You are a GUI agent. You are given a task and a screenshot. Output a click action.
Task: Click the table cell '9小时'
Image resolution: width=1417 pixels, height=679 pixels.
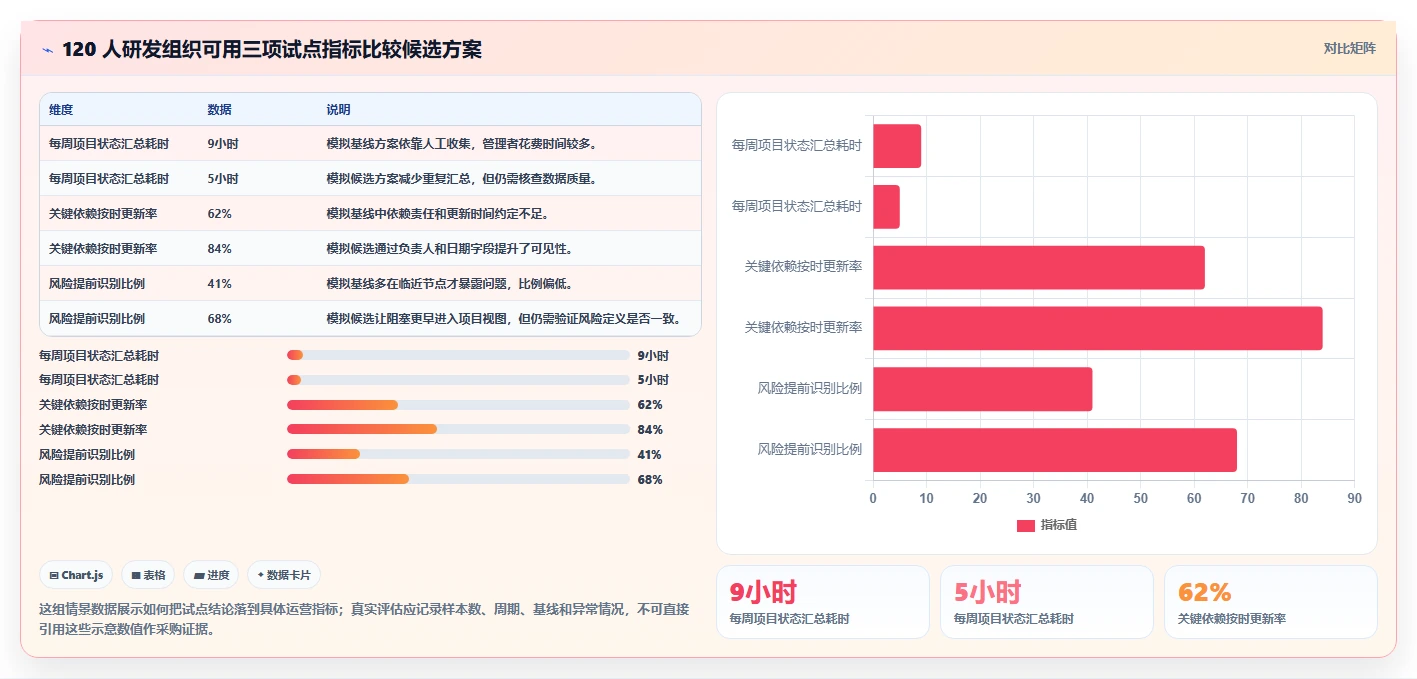[x=222, y=144]
